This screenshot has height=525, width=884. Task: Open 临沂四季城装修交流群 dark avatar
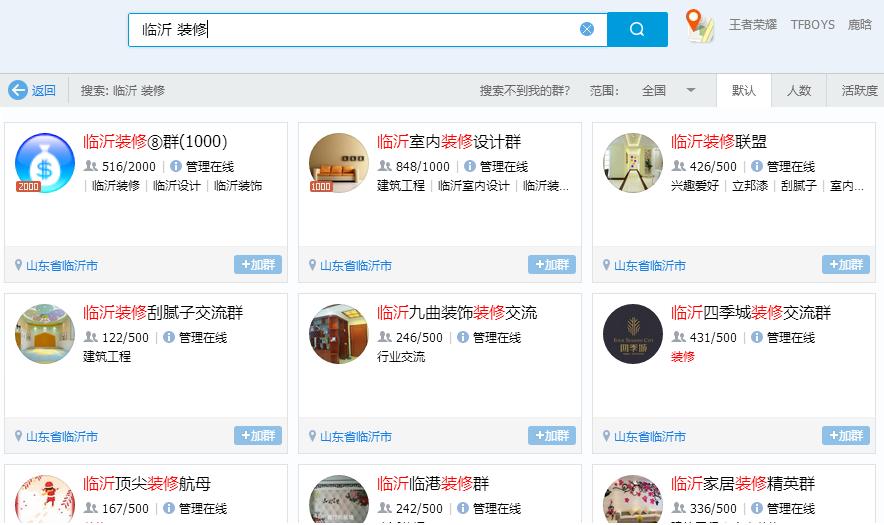click(x=633, y=334)
